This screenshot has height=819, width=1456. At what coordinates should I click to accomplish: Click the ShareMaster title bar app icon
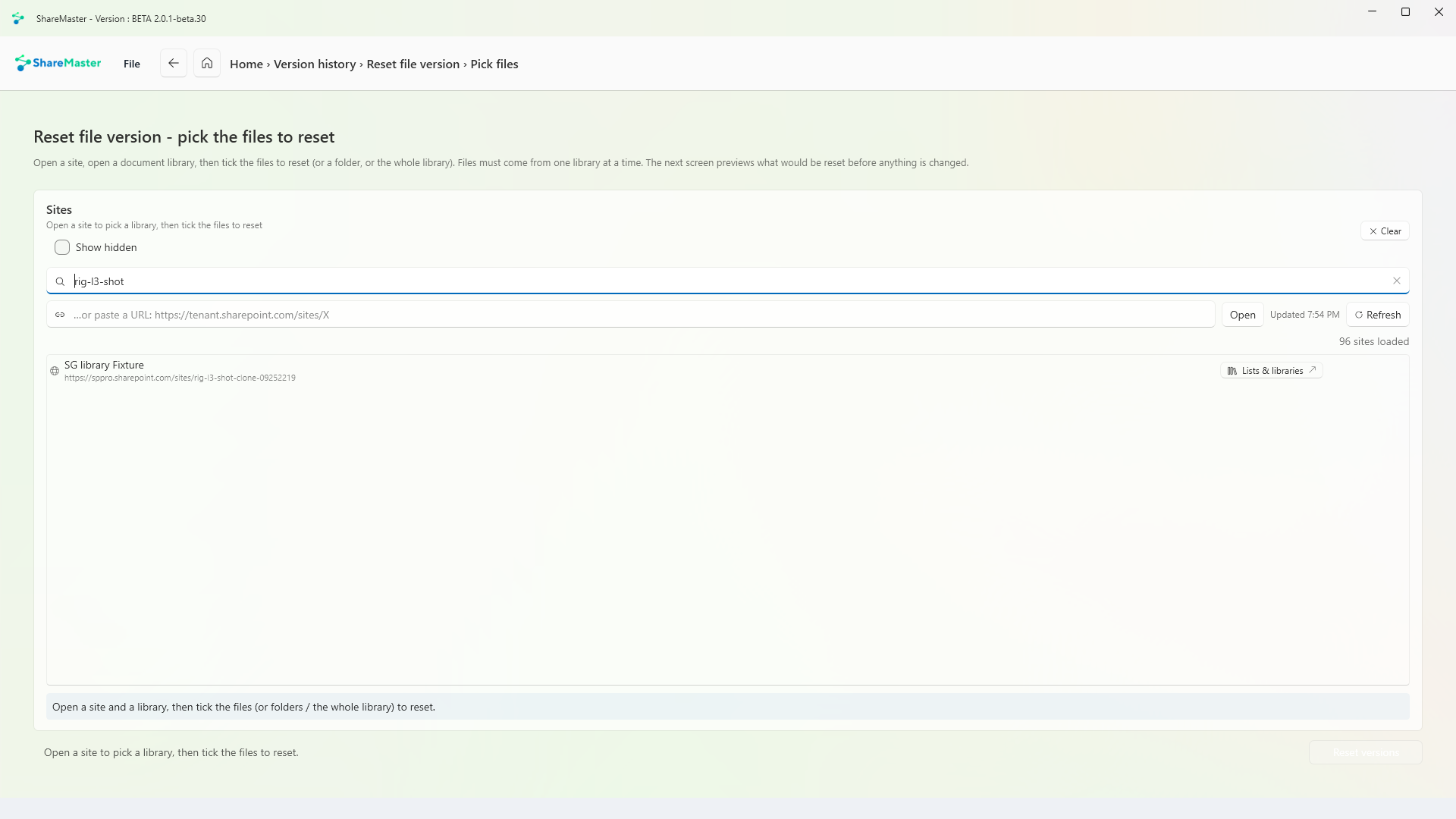(x=18, y=18)
